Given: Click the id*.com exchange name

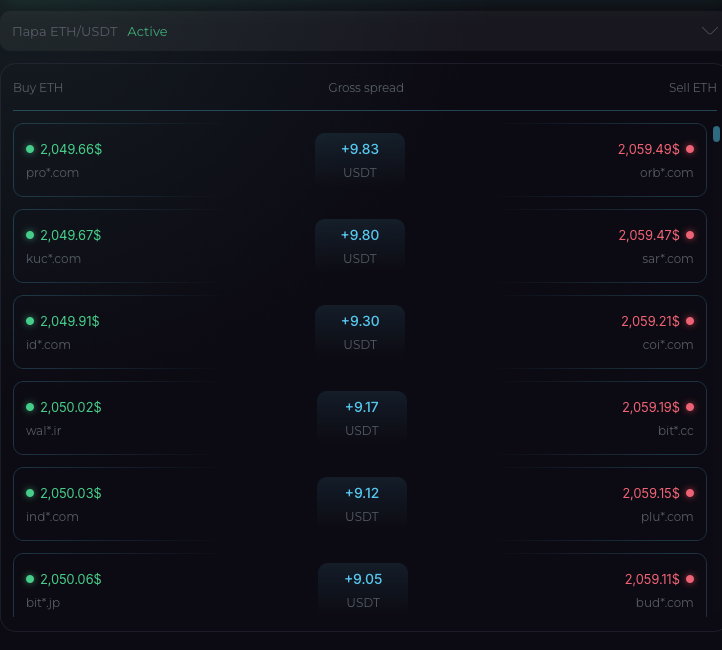Looking at the screenshot, I should [48, 345].
